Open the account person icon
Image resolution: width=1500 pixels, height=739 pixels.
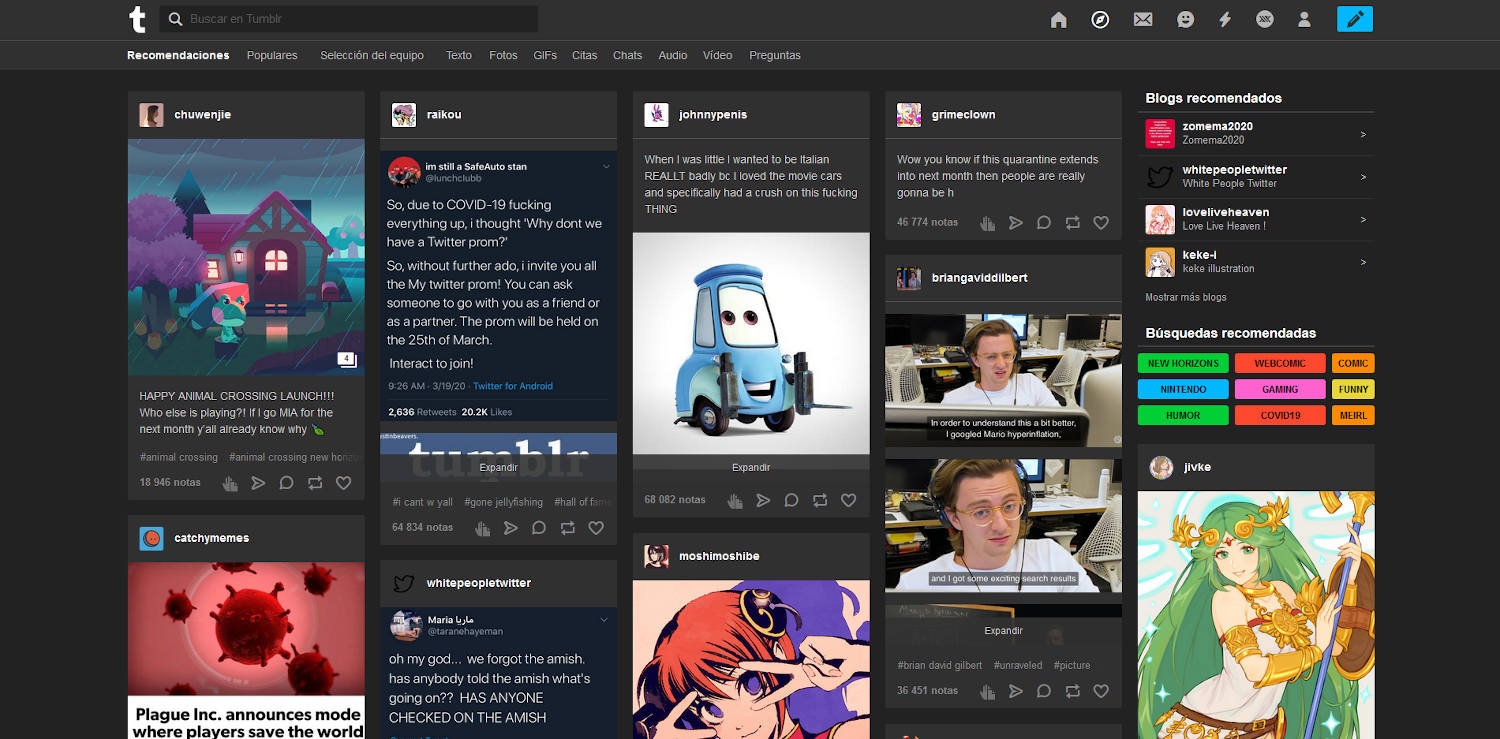coord(1304,20)
